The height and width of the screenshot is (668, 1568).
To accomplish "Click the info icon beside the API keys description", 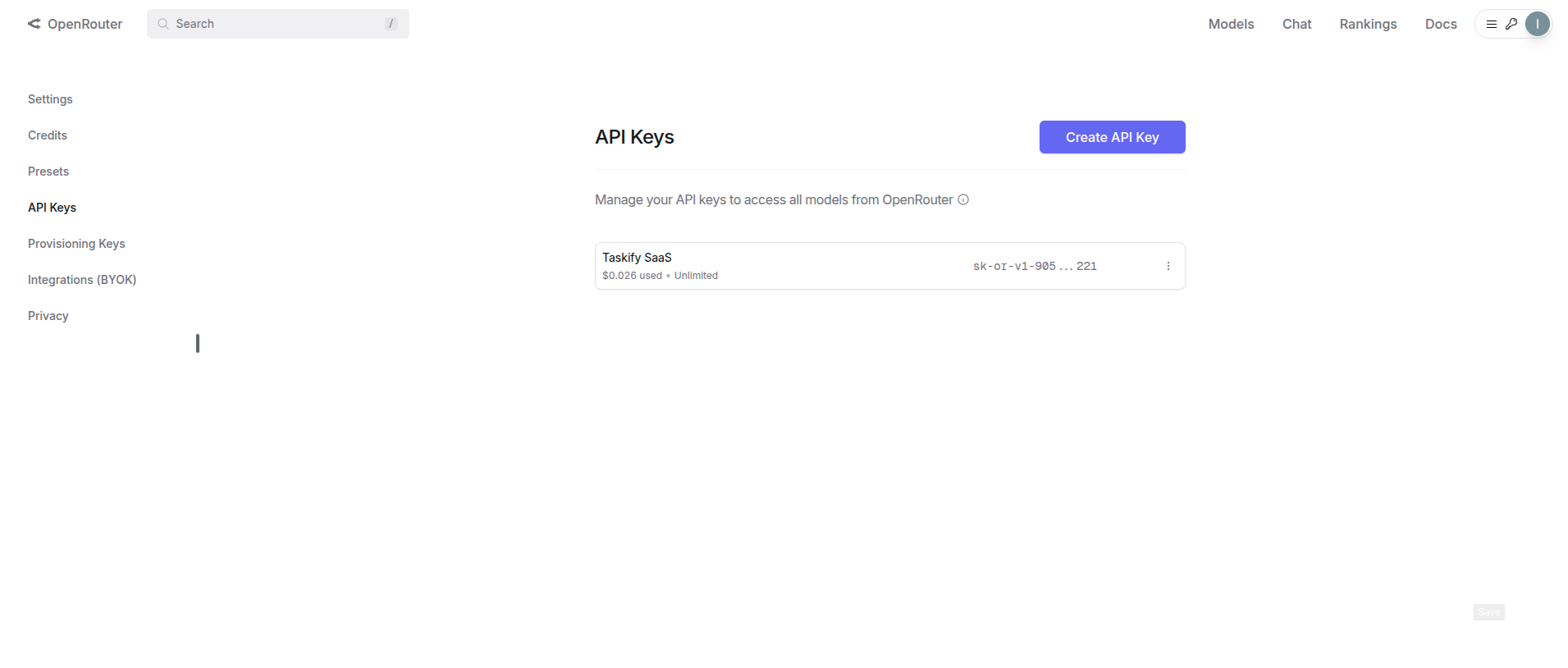I will click(963, 199).
